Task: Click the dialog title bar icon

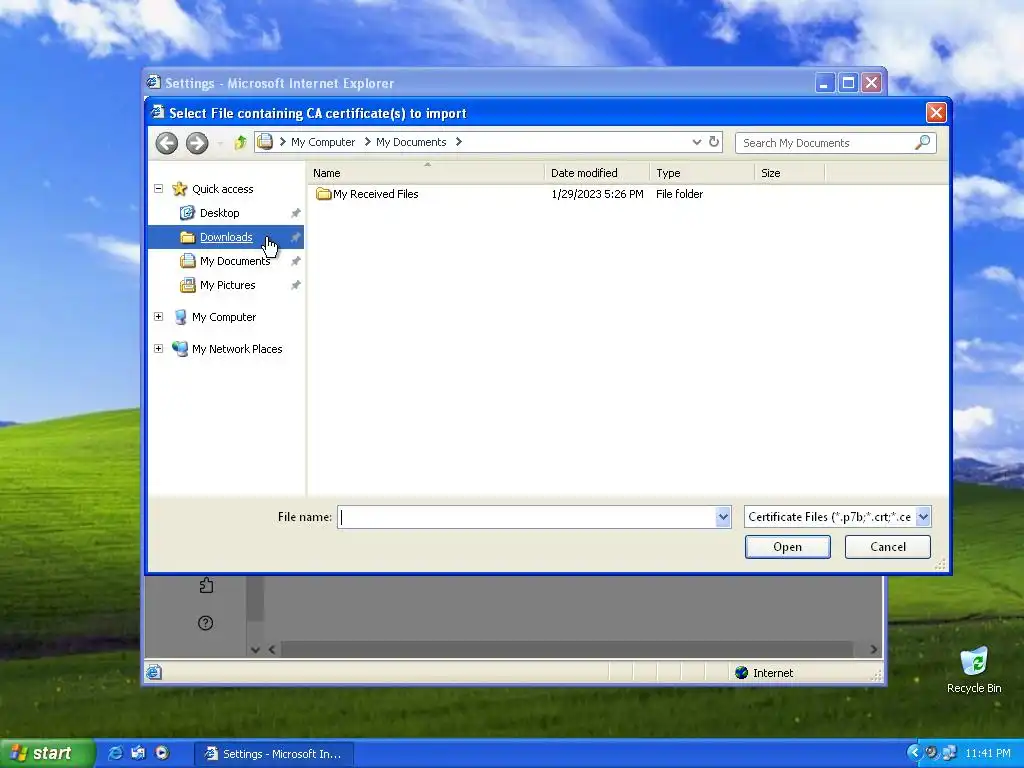Action: [157, 112]
